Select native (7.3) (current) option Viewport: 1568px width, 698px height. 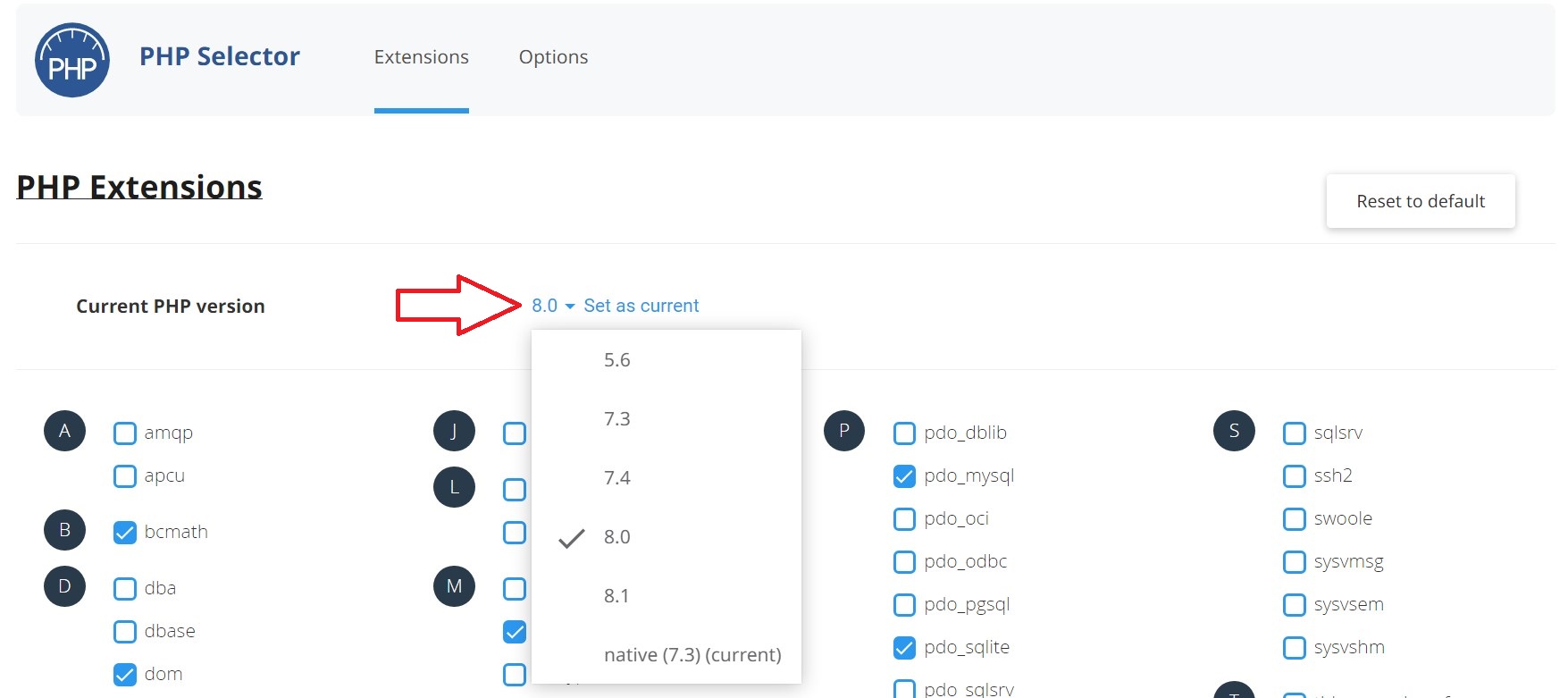692,655
